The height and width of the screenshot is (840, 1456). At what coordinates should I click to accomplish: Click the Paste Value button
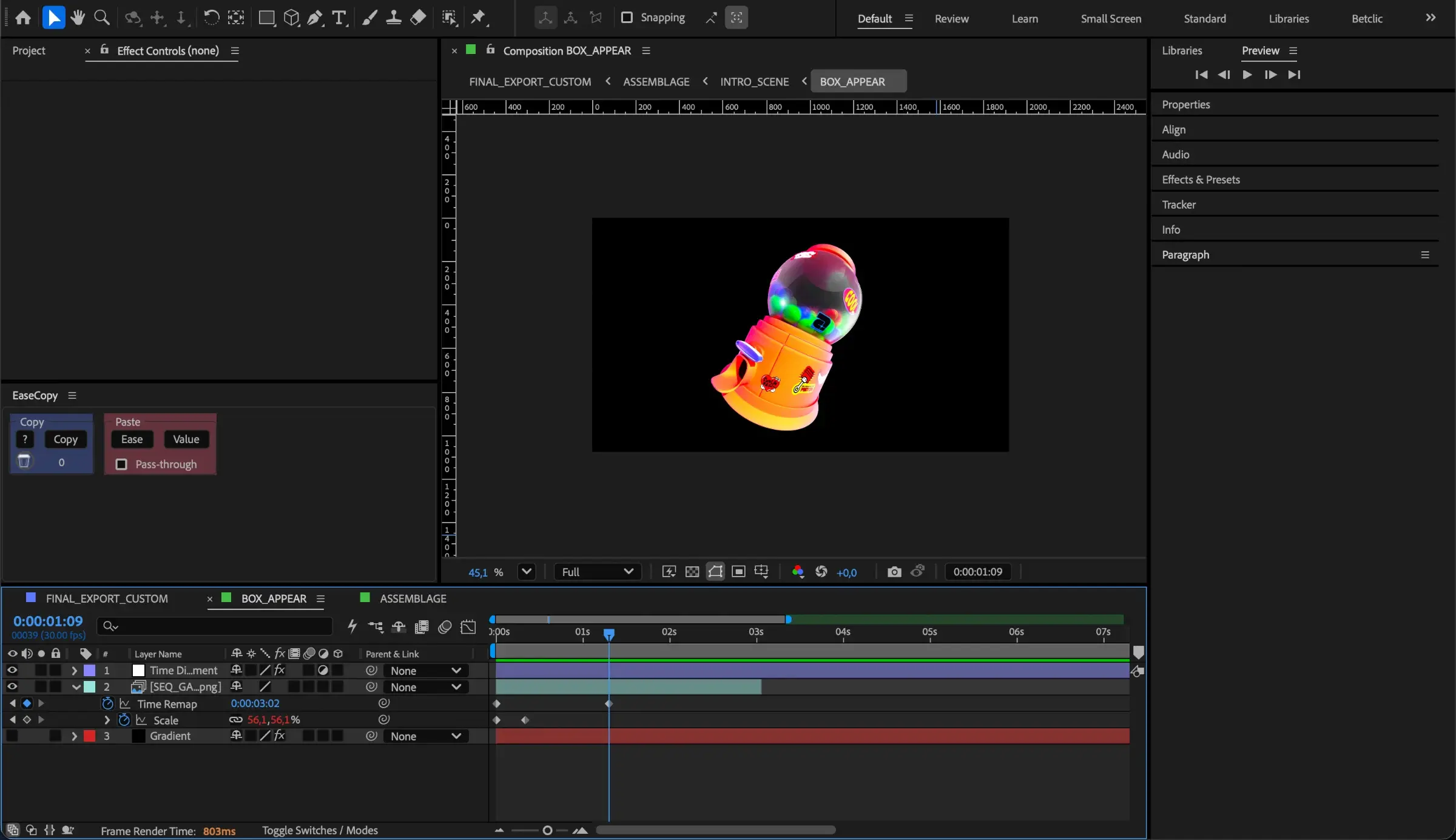186,439
